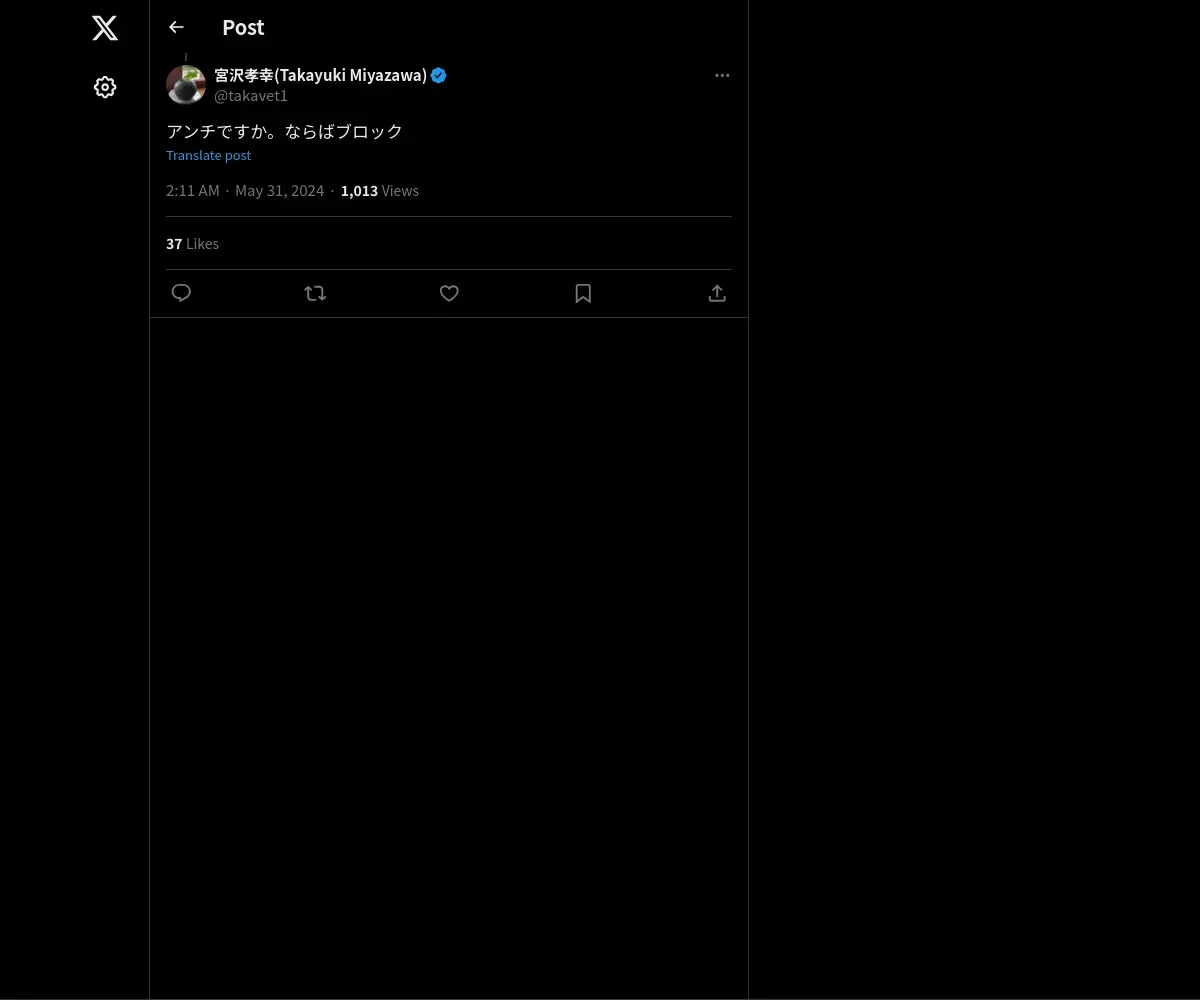This screenshot has width=1200, height=1000.
Task: Open the three-dot more options menu
Action: coord(722,75)
